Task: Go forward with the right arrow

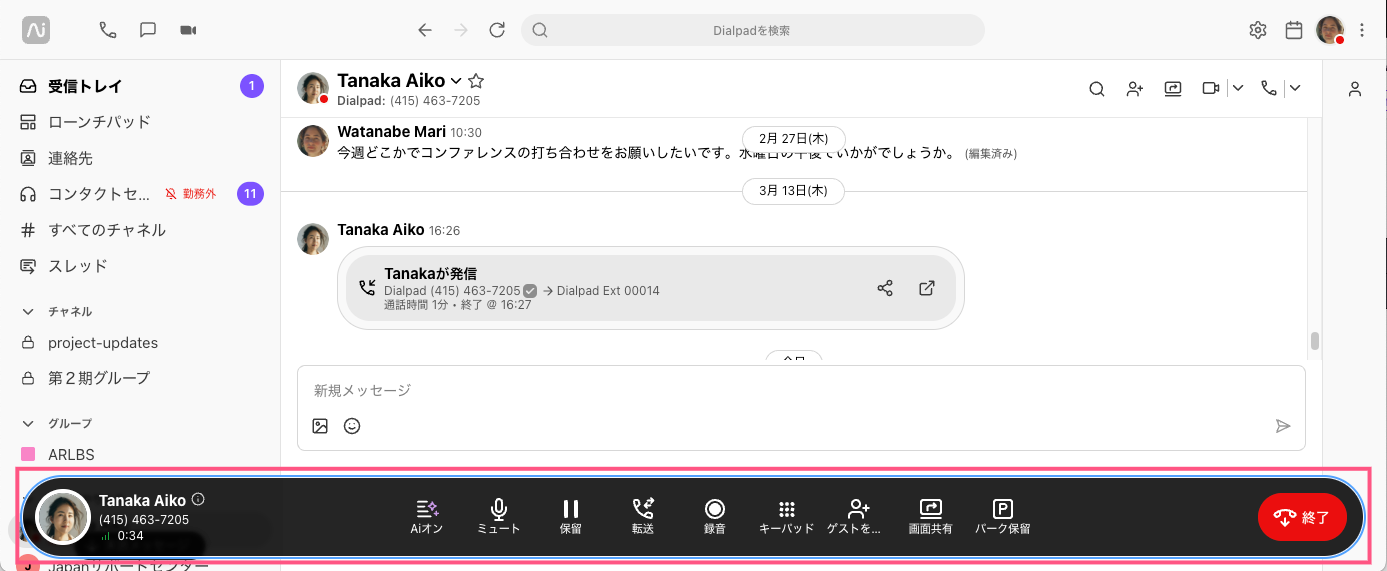Action: click(461, 30)
